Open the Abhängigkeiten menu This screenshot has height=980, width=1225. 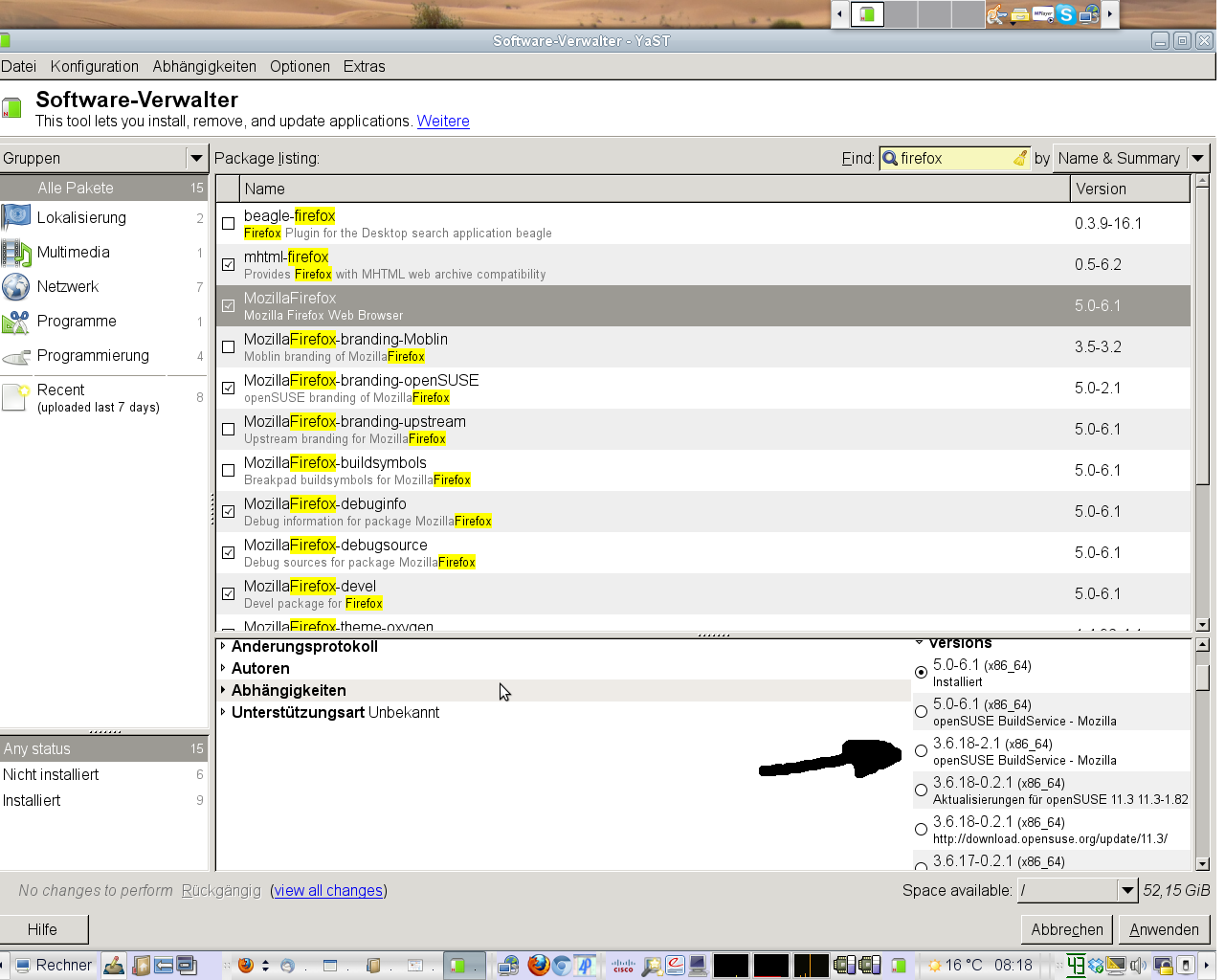(205, 66)
